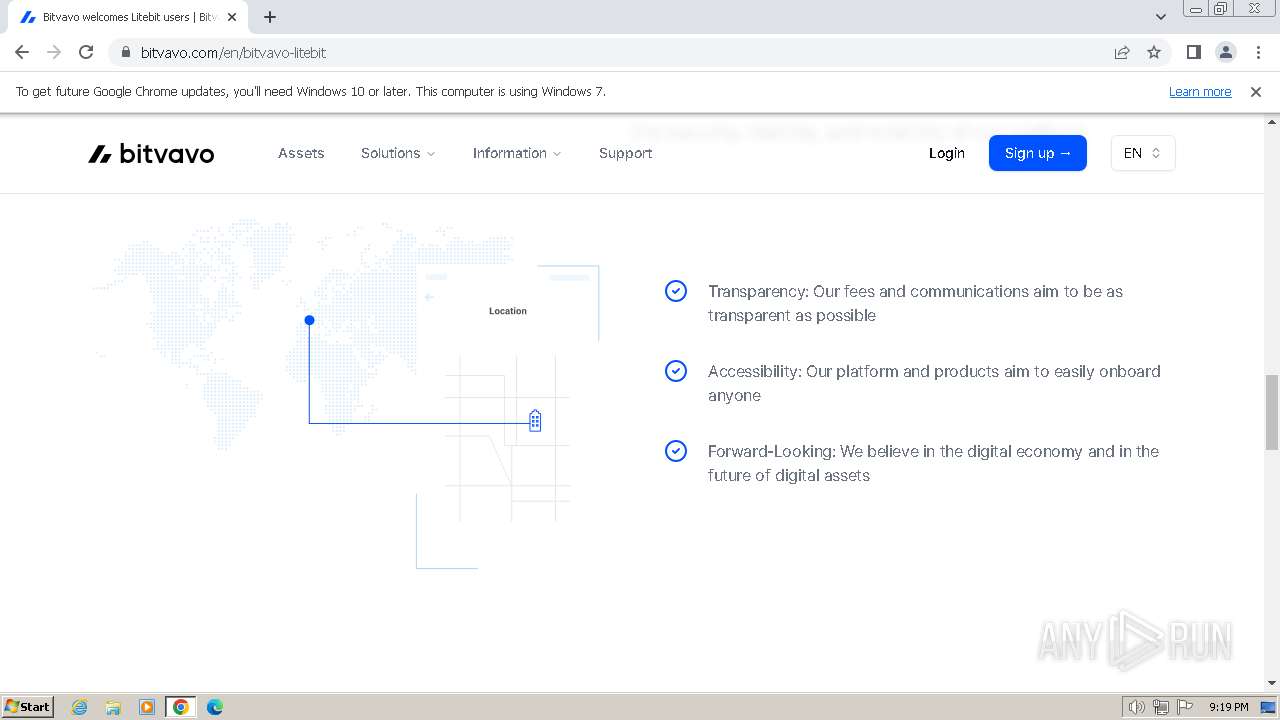1280x720 pixels.
Task: Open the Windows Start menu
Action: point(28,706)
